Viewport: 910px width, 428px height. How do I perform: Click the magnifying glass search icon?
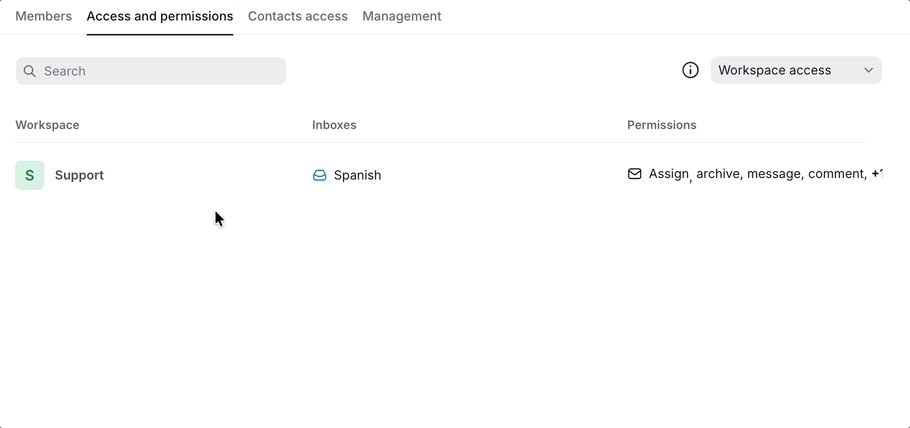tap(30, 71)
